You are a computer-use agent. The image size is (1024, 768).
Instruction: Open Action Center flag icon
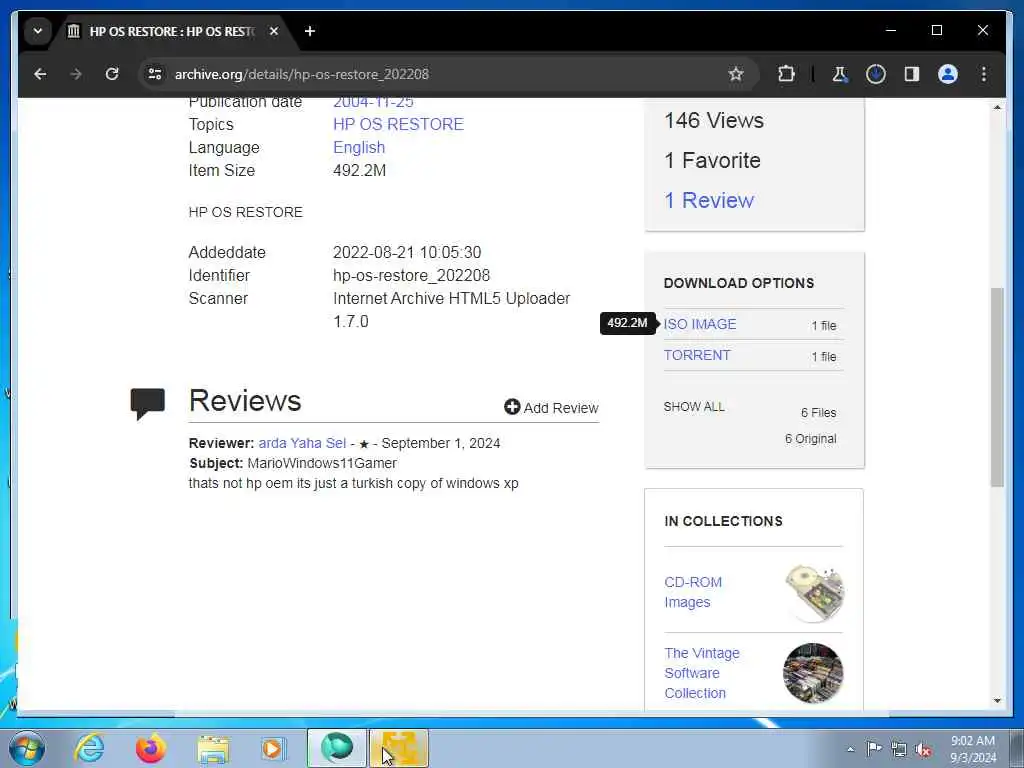(874, 748)
